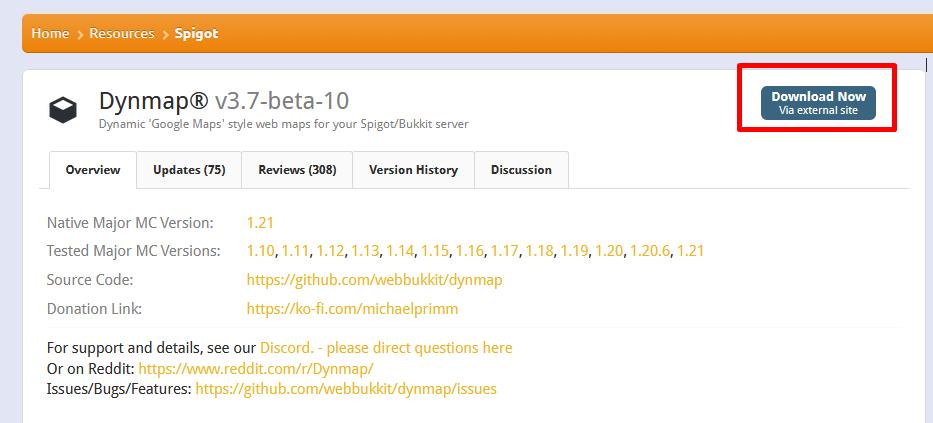Open Resources breadcrumb link
Image resolution: width=933 pixels, height=423 pixels.
(x=121, y=34)
